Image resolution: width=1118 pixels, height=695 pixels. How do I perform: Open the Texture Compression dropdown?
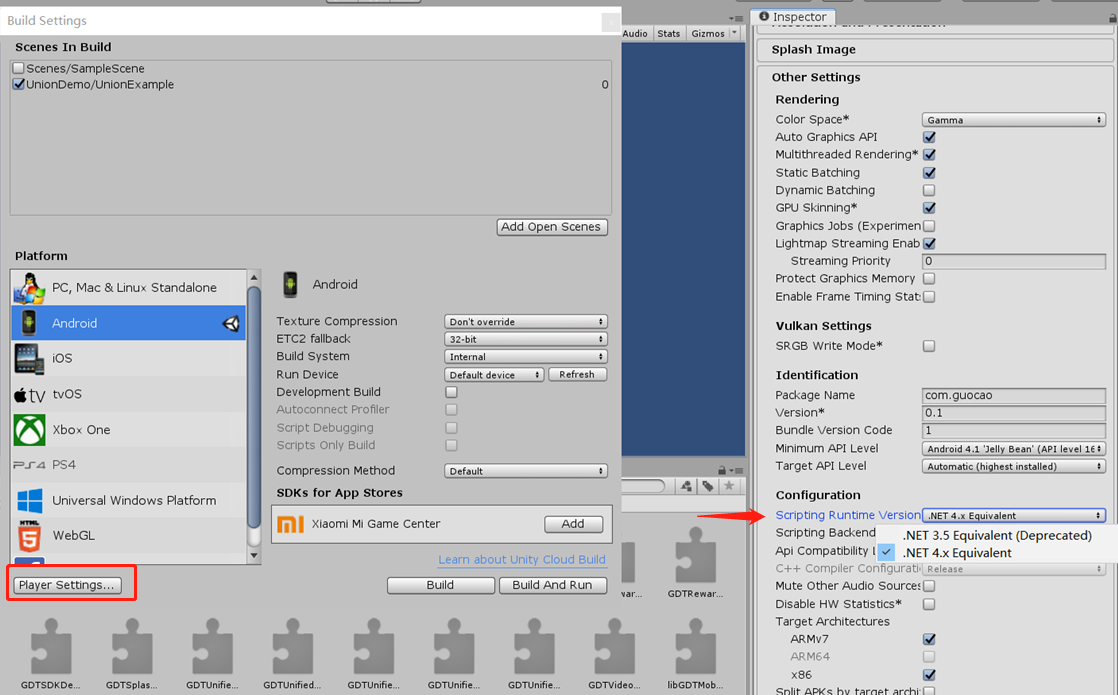pos(525,322)
